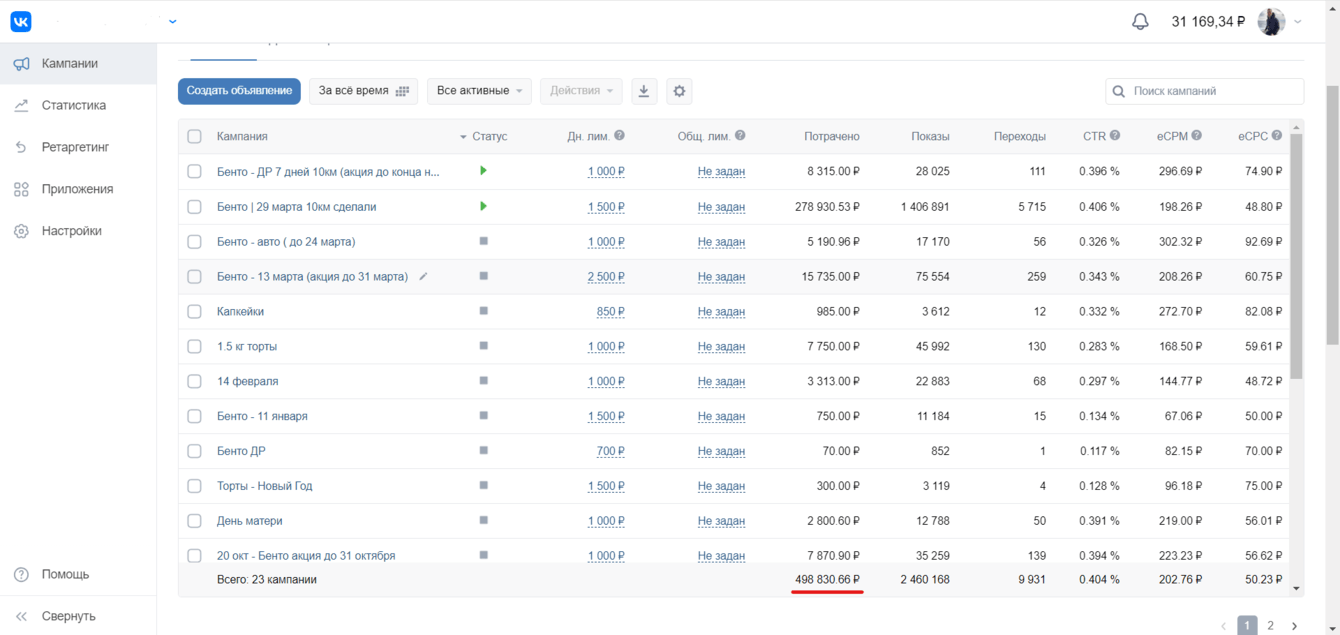This screenshot has height=635, width=1340.
Task: Click the search magnifier icon
Action: click(x=1119, y=91)
